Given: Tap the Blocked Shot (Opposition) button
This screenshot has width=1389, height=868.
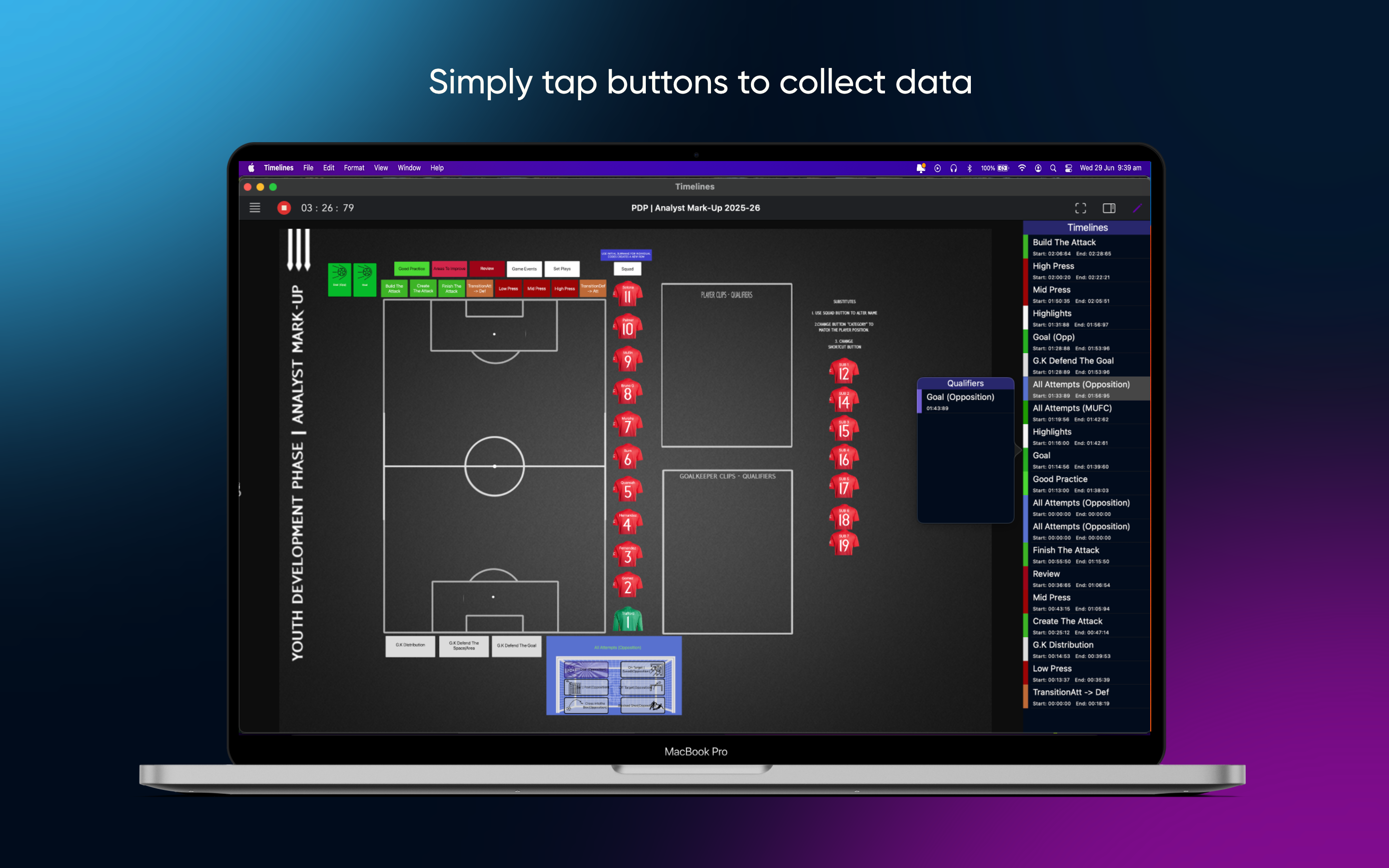Looking at the screenshot, I should [x=643, y=705].
